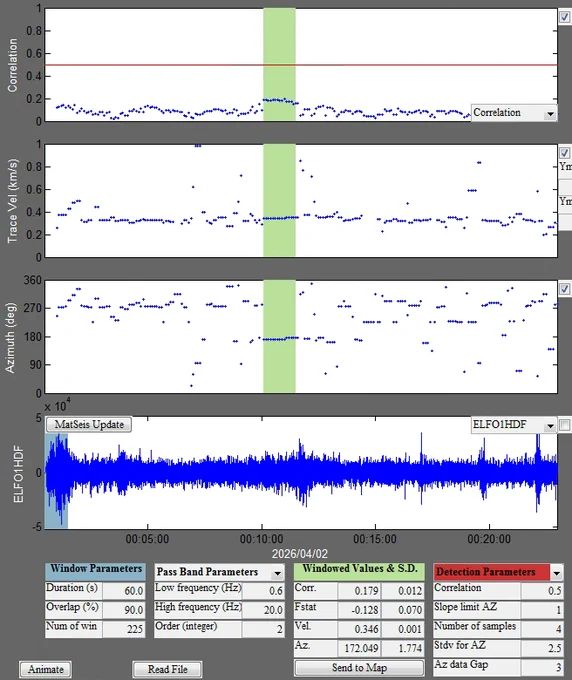
Task: Uncheck the Correlation plot checkbox
Action: pos(564,17)
